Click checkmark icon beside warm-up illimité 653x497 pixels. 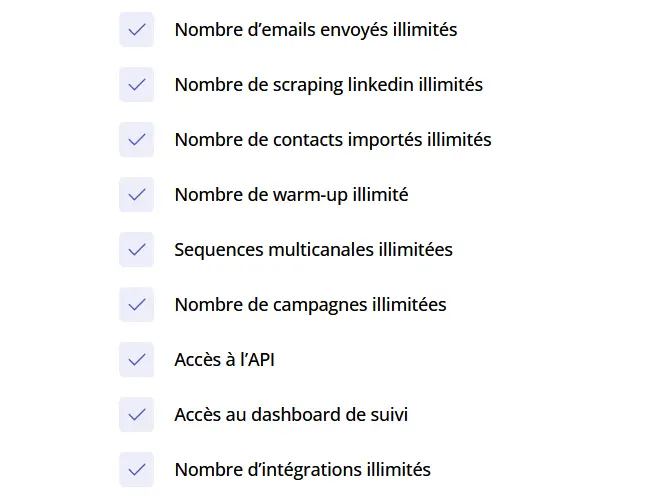(x=137, y=195)
